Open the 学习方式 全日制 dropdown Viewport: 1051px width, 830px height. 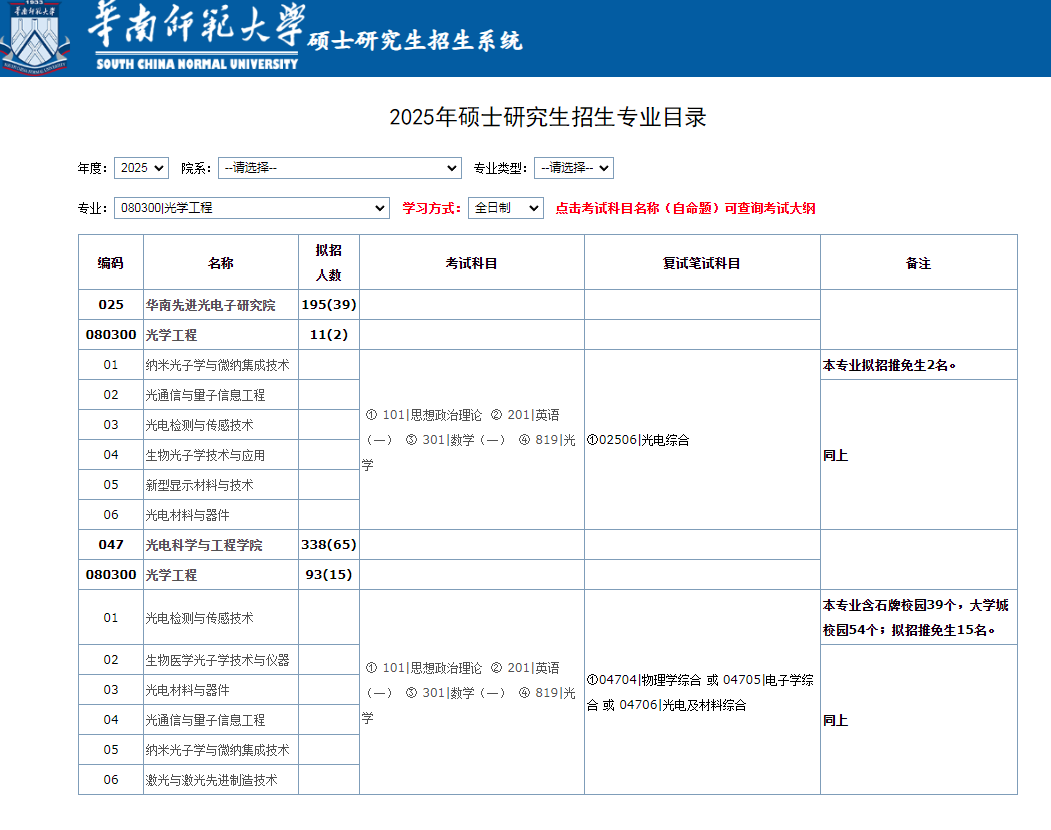click(506, 208)
